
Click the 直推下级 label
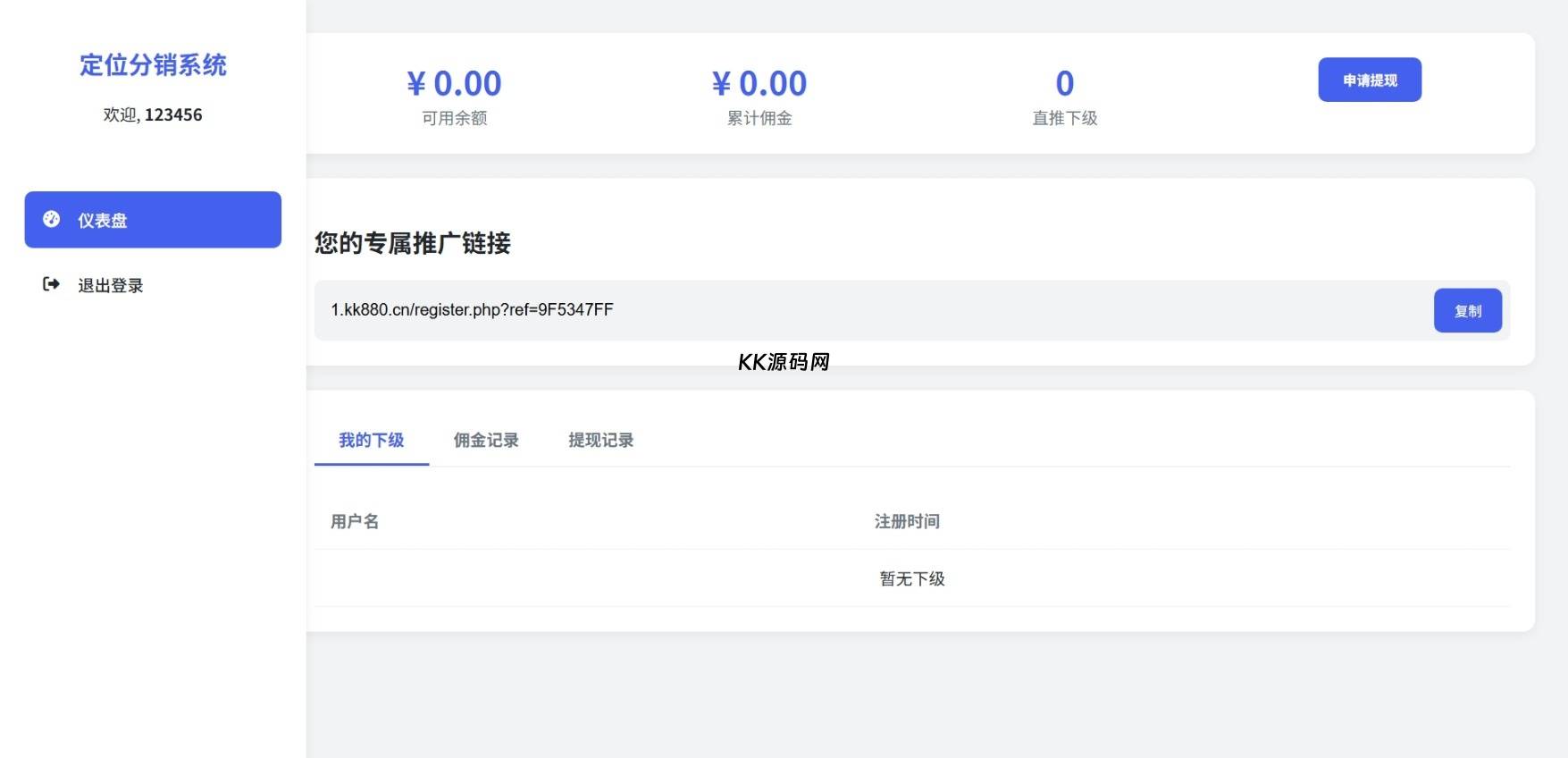click(1065, 118)
